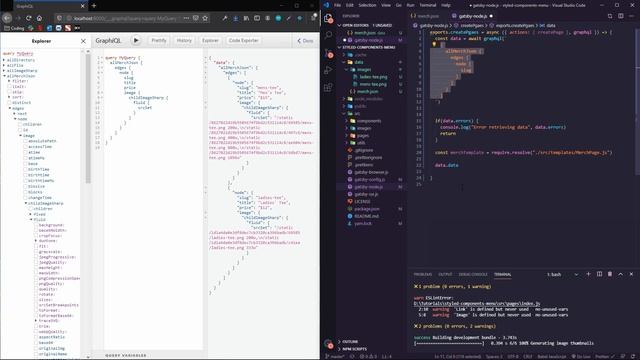Expand the allDirectory field in Explorer

click(4, 60)
